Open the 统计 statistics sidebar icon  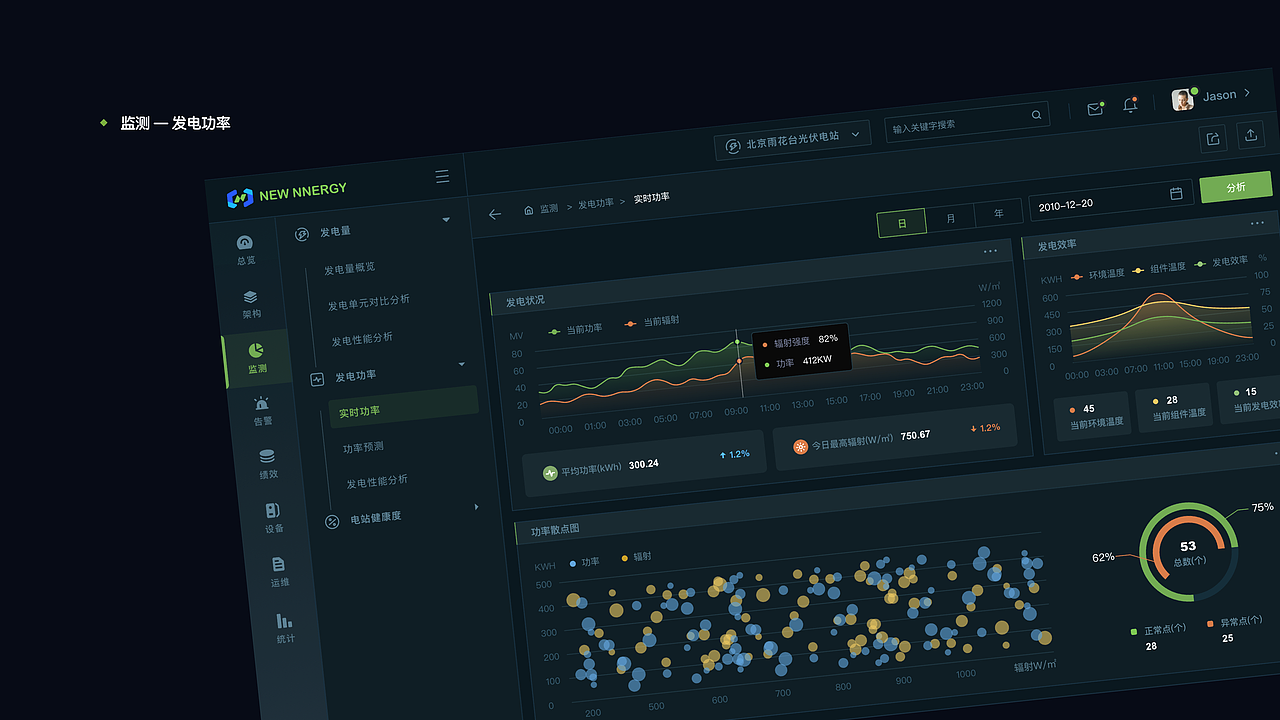click(x=285, y=627)
